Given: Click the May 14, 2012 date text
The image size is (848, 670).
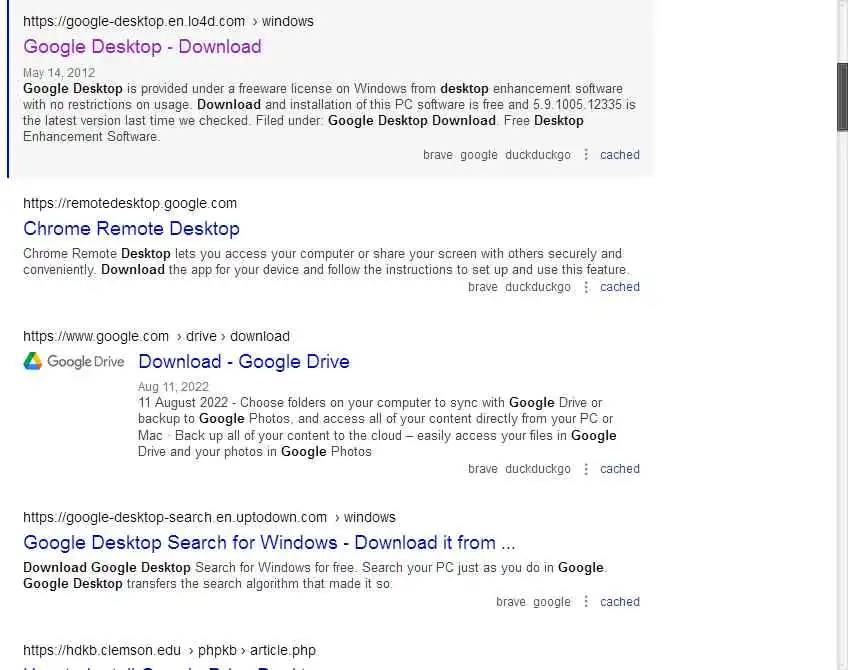Looking at the screenshot, I should (x=59, y=73).
